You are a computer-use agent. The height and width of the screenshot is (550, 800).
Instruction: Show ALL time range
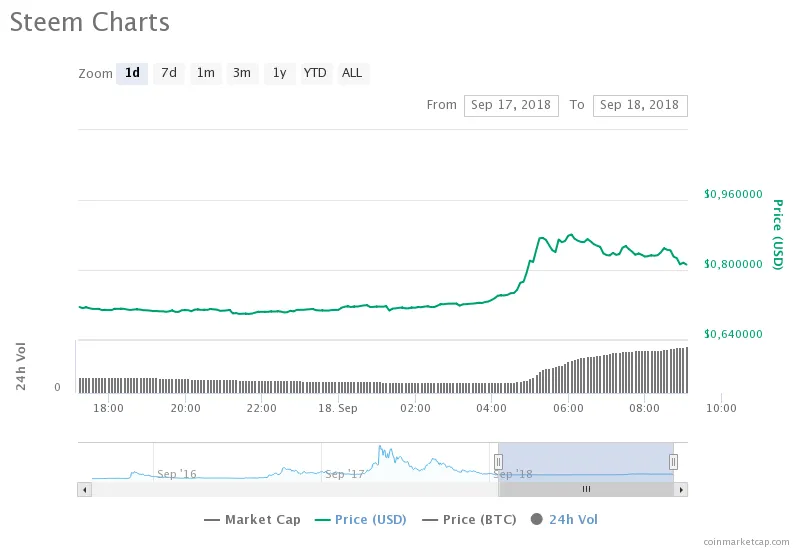coord(353,73)
